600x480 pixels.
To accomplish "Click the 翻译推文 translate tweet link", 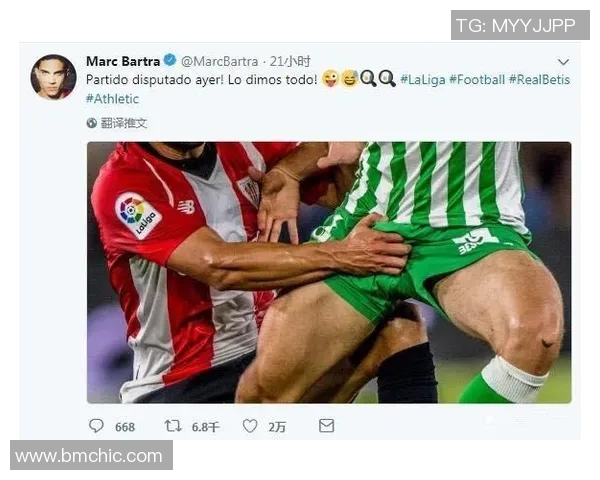I will point(124,123).
